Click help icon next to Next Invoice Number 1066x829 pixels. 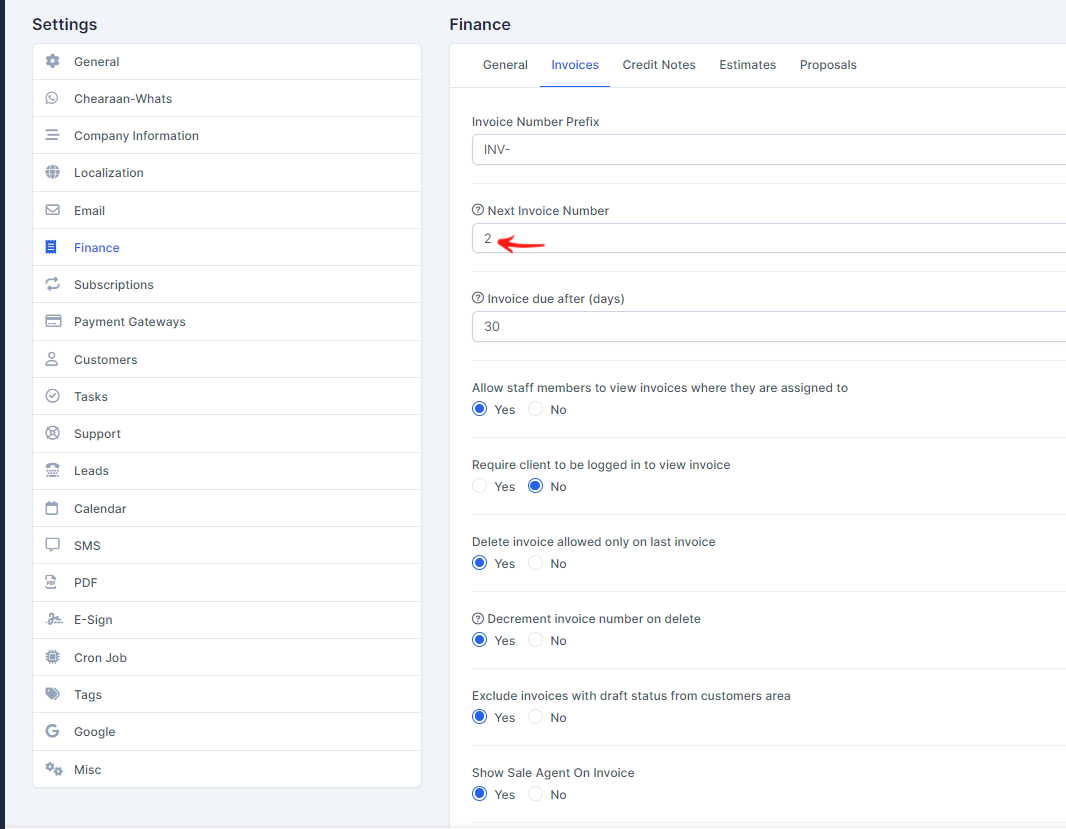(478, 211)
